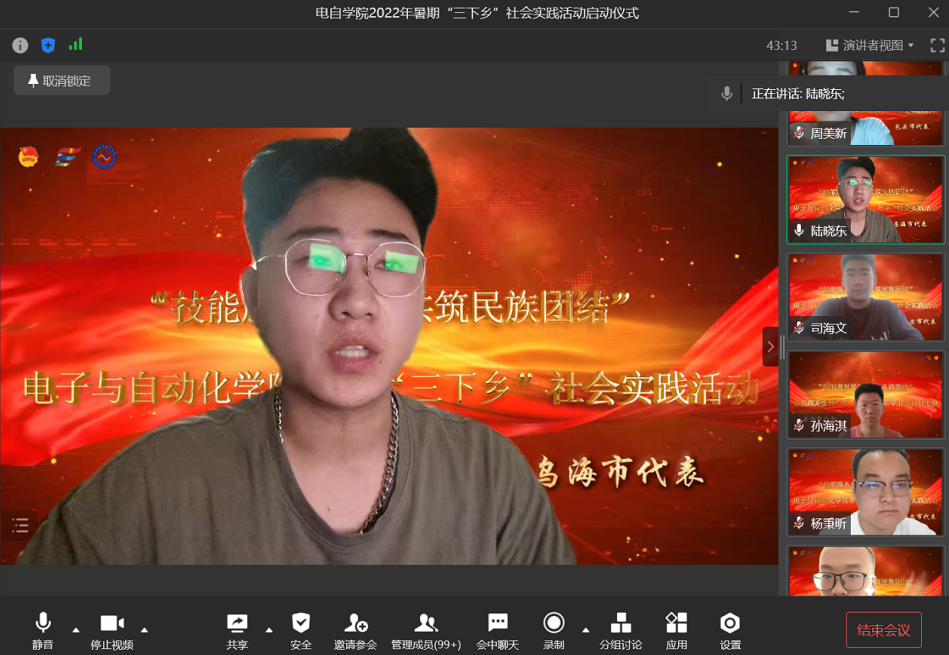Toggle recording (录制)

point(553,631)
